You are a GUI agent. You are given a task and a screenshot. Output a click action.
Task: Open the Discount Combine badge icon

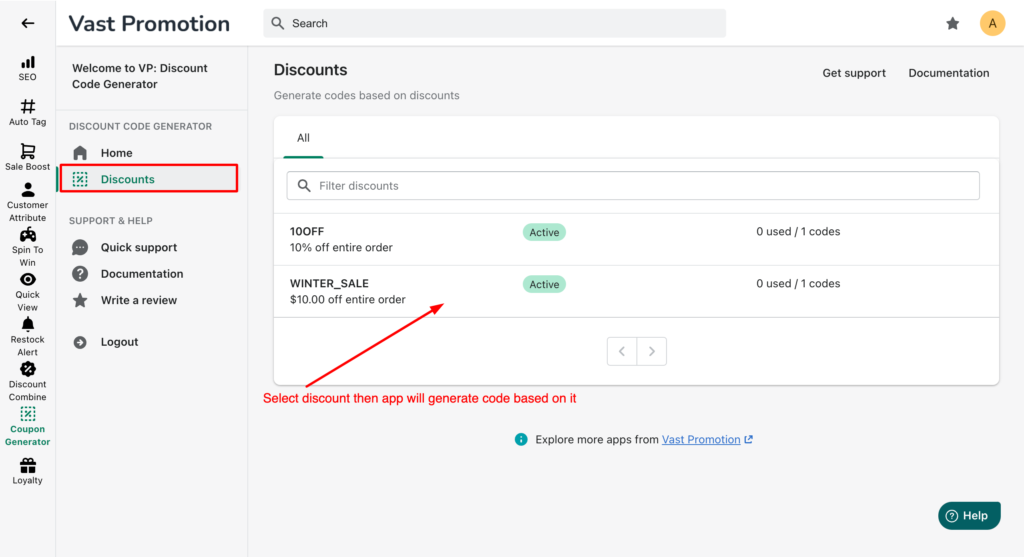pyautogui.click(x=27, y=369)
